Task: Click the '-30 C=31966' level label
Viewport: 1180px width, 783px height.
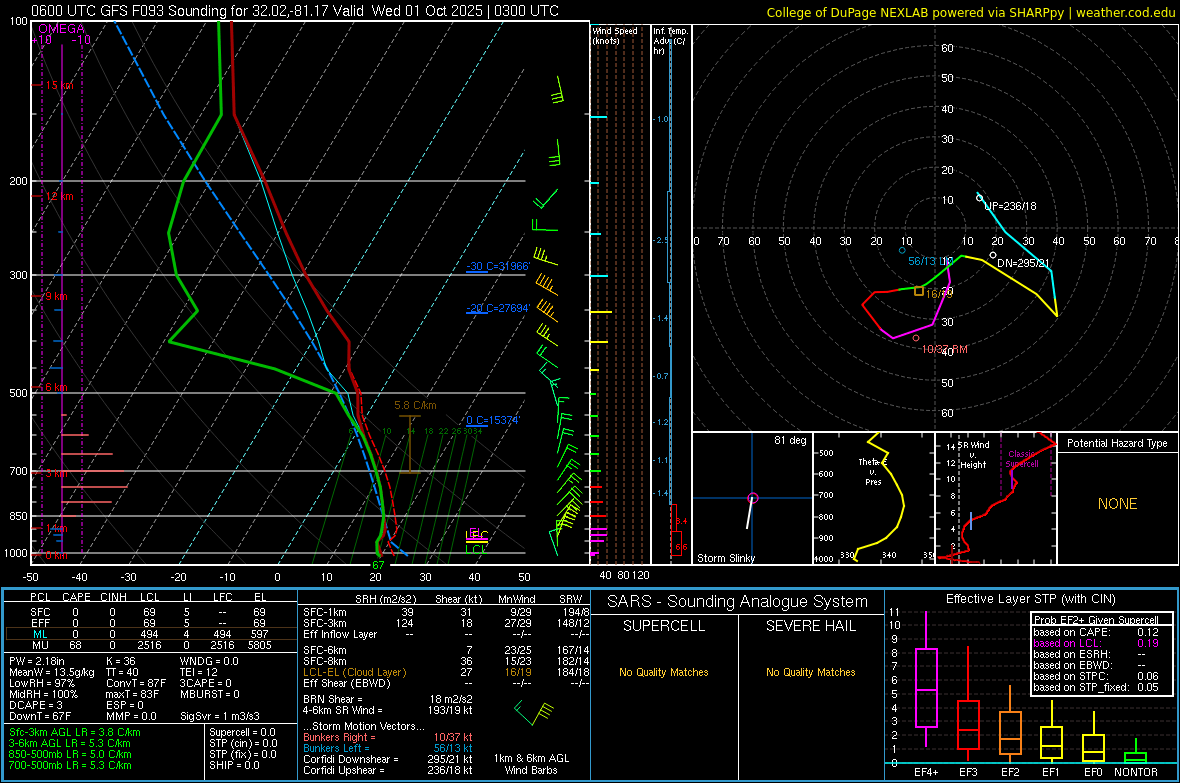Action: point(498,266)
